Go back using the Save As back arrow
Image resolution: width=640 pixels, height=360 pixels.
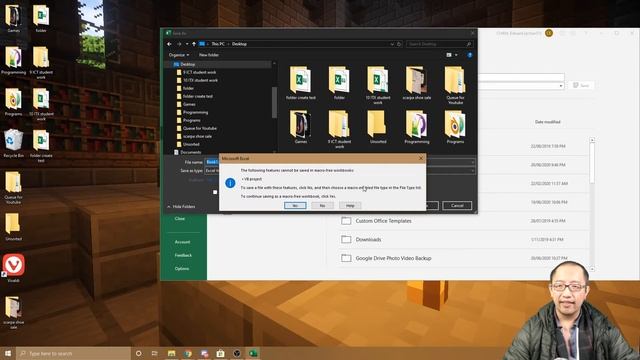(x=169, y=44)
